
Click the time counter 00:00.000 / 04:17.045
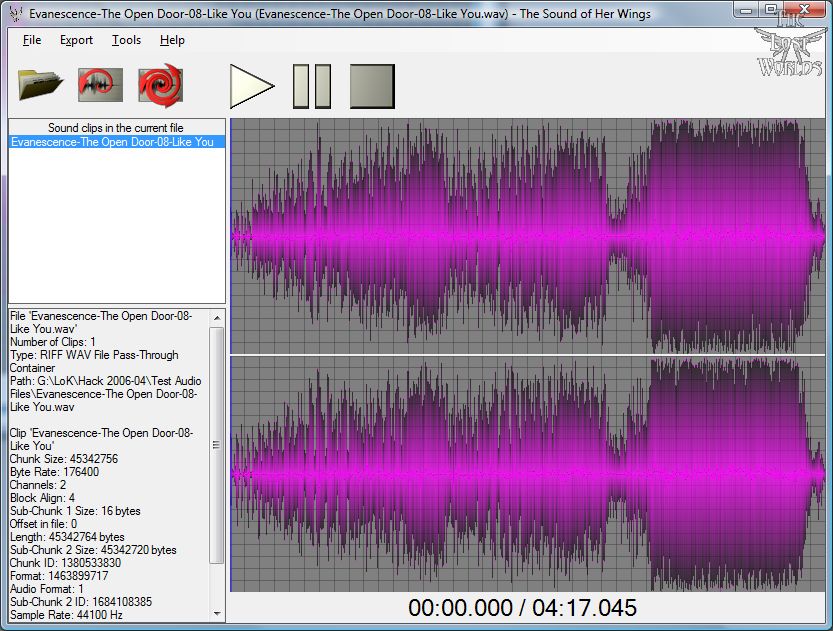tap(522, 608)
